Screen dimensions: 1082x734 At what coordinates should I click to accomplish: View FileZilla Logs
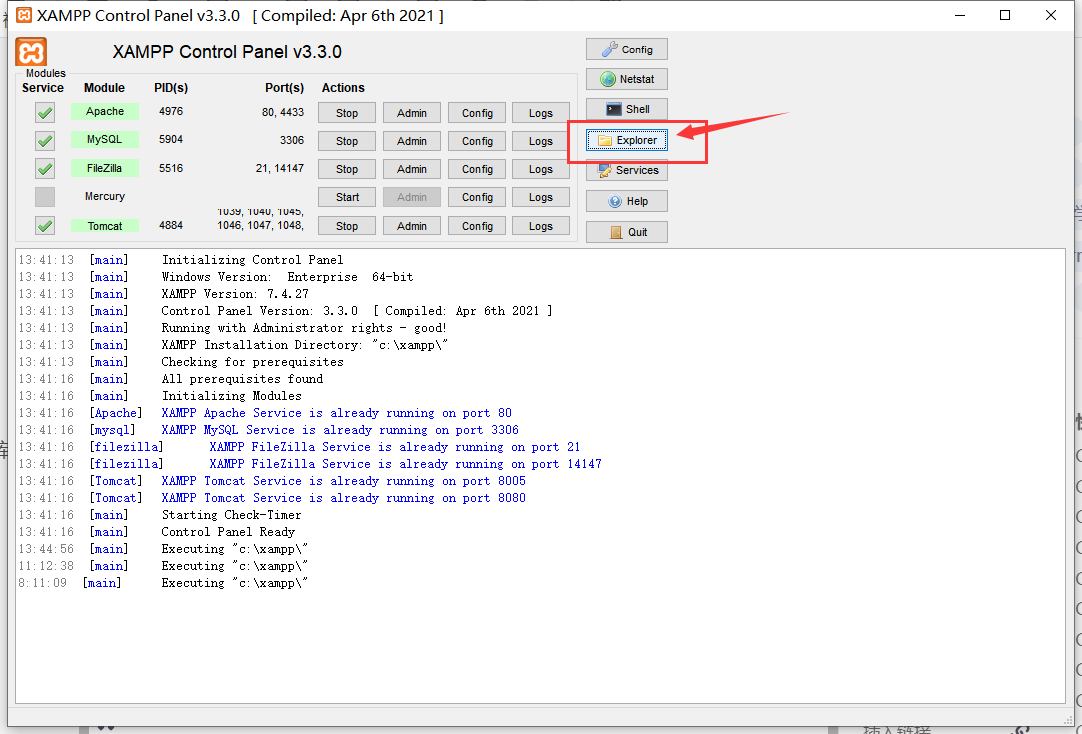pos(541,169)
